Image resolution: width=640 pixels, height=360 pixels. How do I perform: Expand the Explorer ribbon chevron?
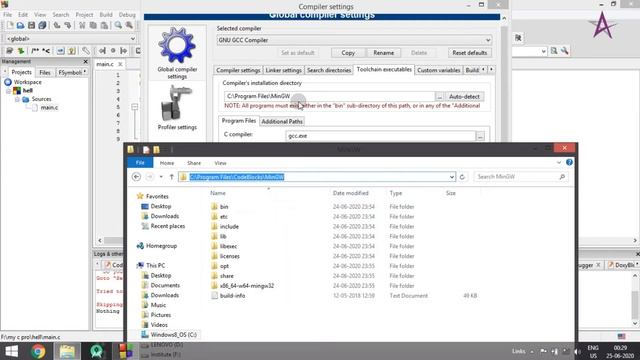pos(559,162)
